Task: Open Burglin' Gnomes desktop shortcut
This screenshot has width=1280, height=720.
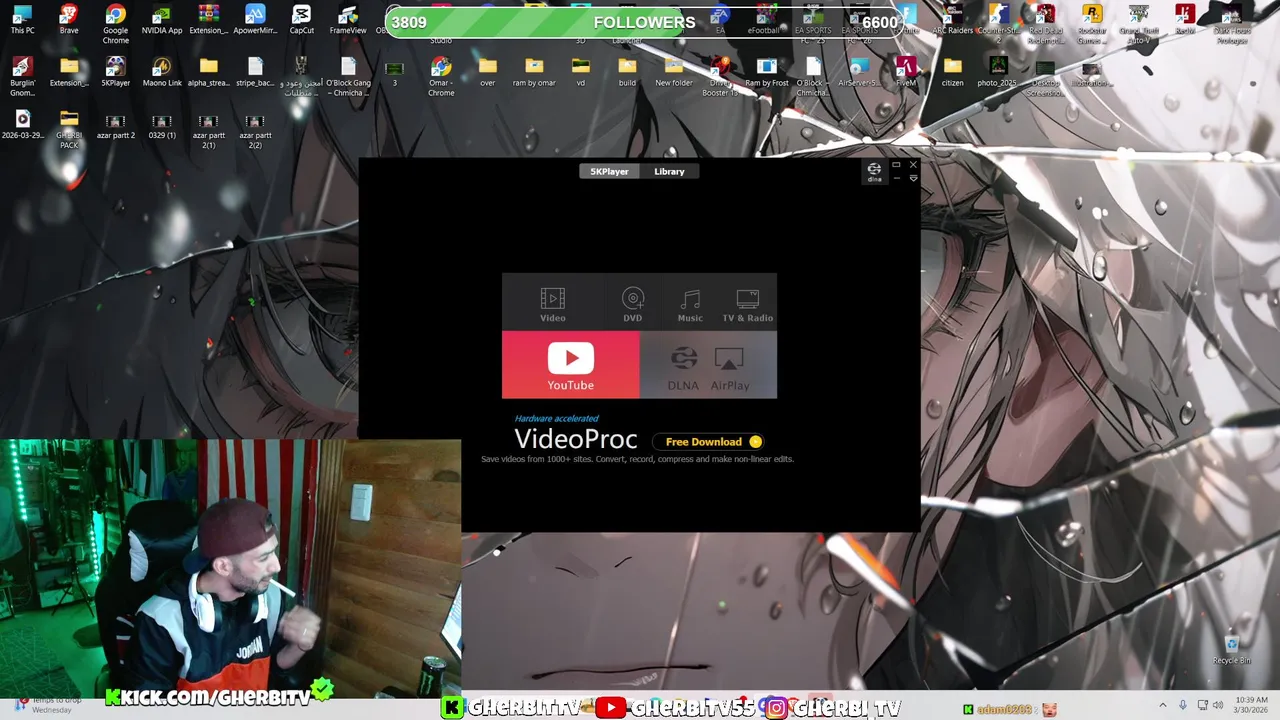Action: (22, 77)
